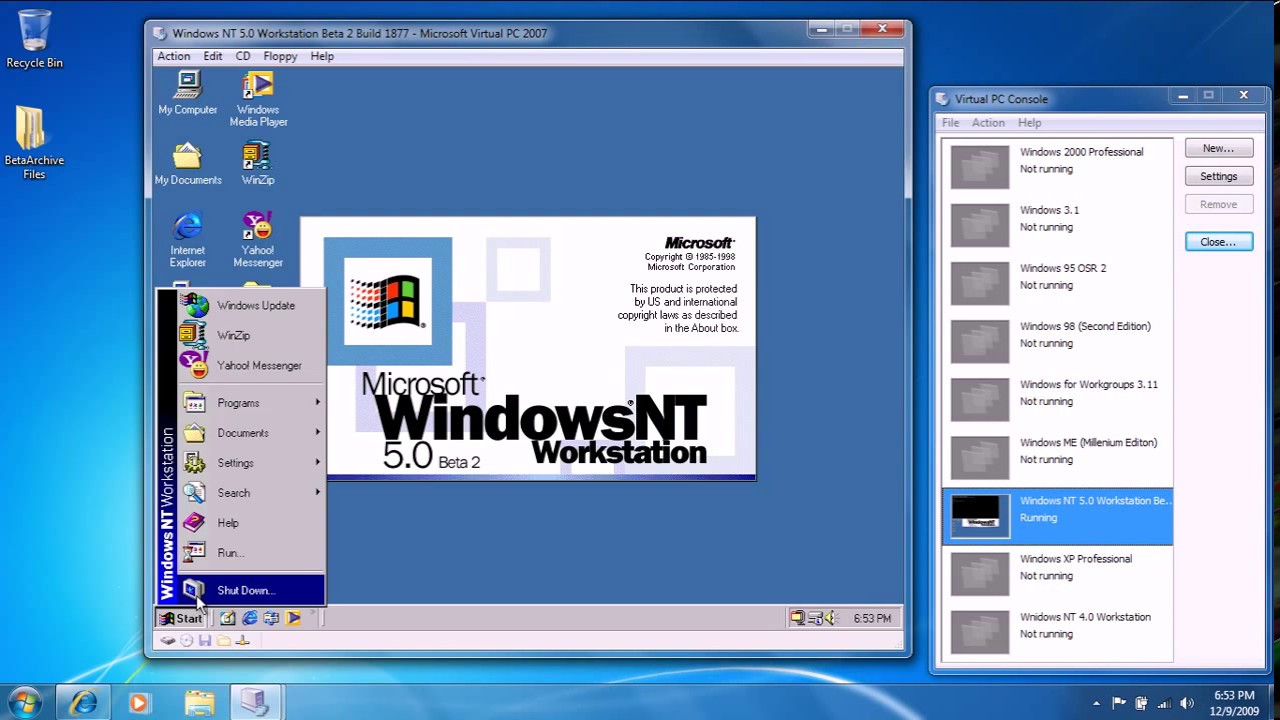The height and width of the screenshot is (720, 1280).
Task: Click host taskbar clock showing 12/9/2009
Action: tap(1235, 703)
